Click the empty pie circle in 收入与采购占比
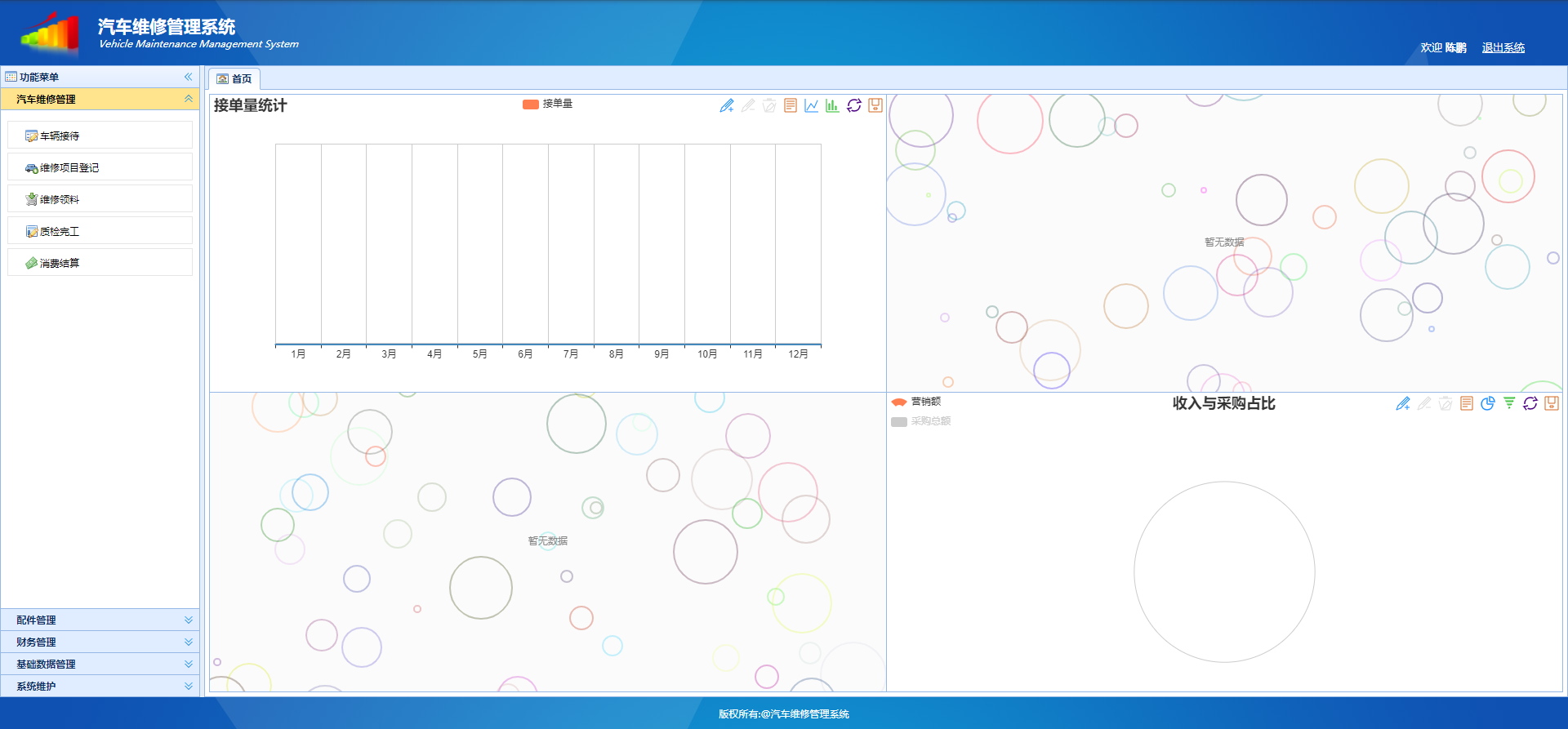The width and height of the screenshot is (1568, 729). pos(1224,571)
